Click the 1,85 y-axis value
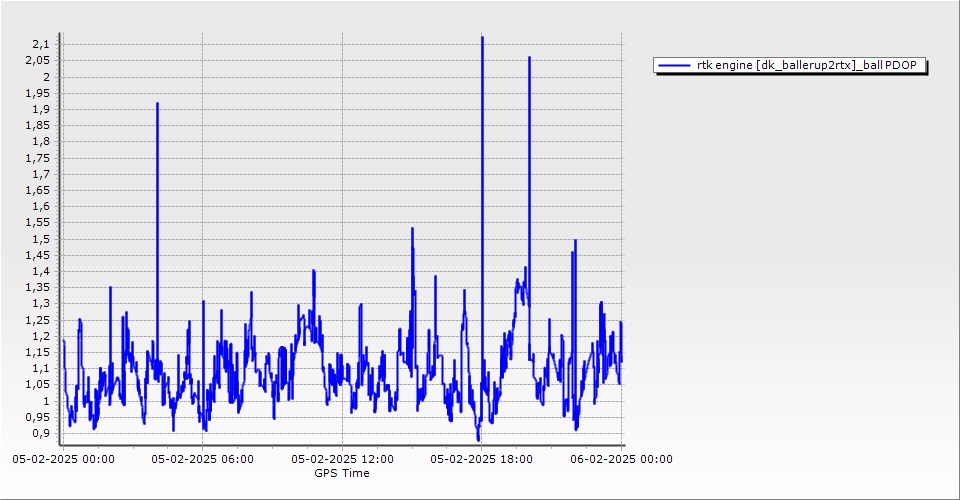 click(x=37, y=125)
